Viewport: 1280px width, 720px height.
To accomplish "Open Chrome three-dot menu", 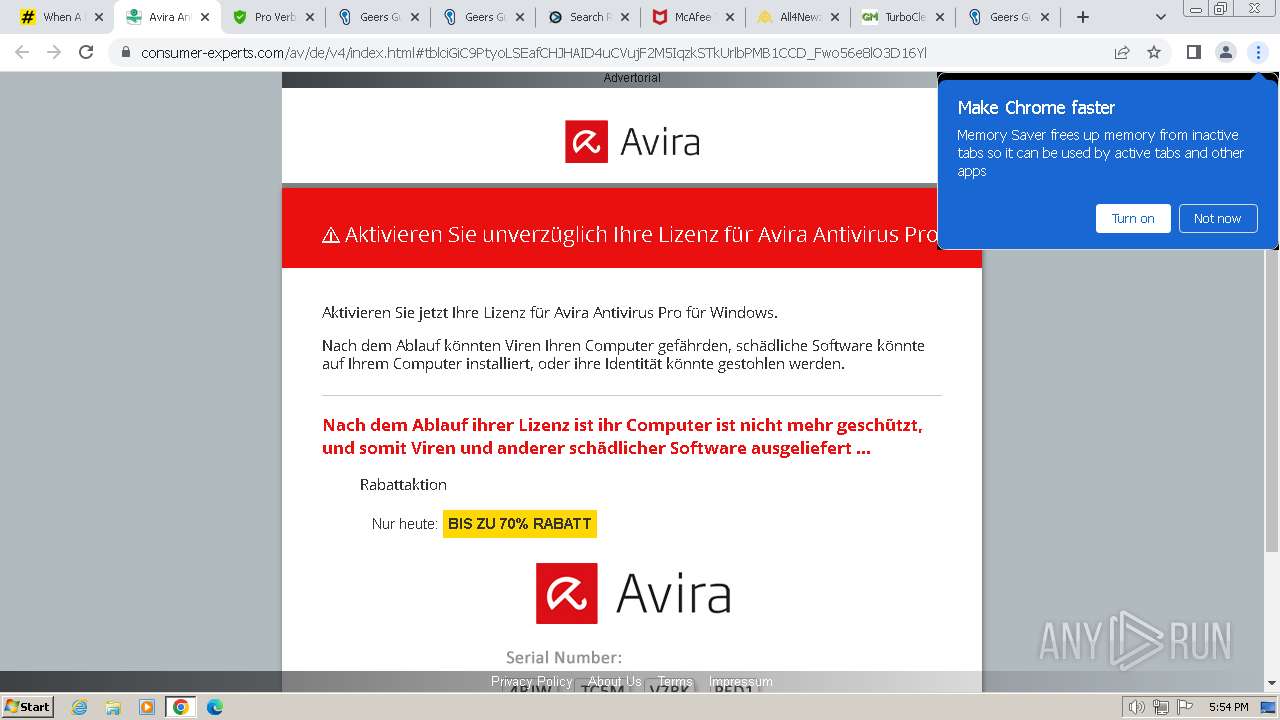I will click(1258, 52).
